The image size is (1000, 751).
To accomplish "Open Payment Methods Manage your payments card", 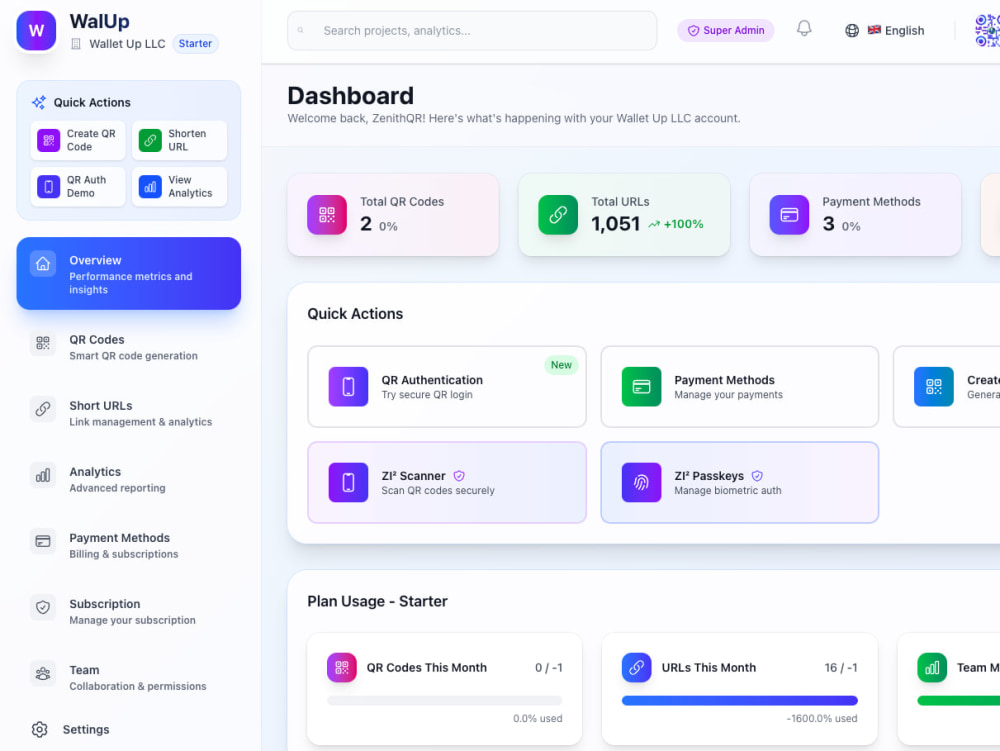I will (x=740, y=386).
